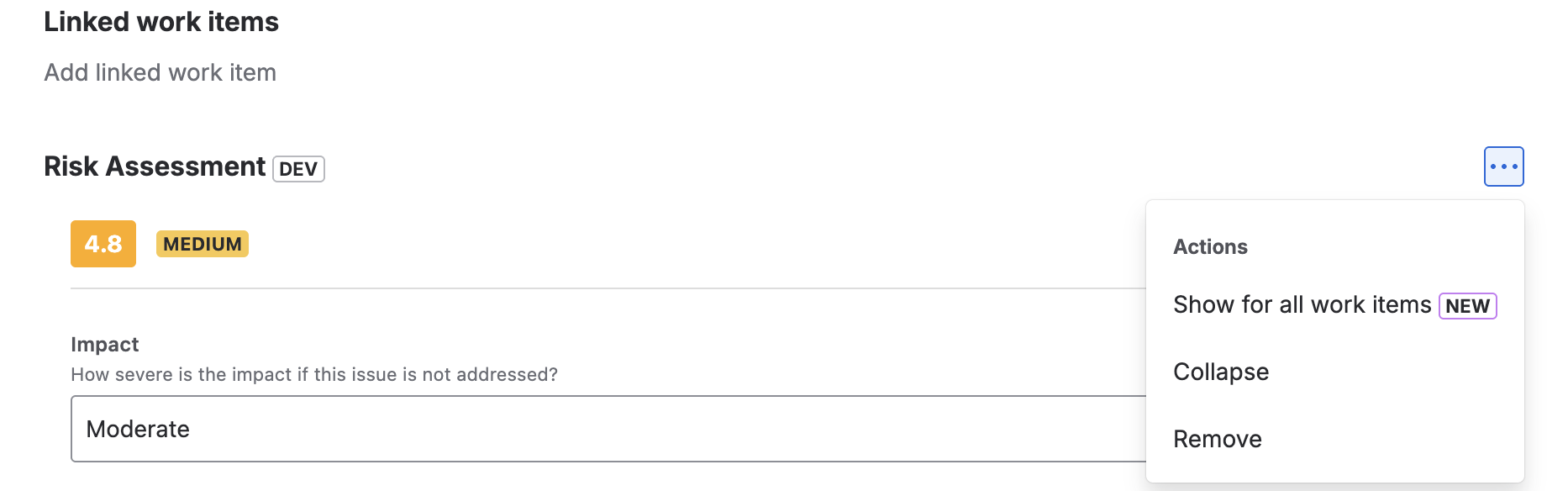This screenshot has width=1568, height=491.
Task: Click the Actions menu header label
Action: coord(1210,247)
